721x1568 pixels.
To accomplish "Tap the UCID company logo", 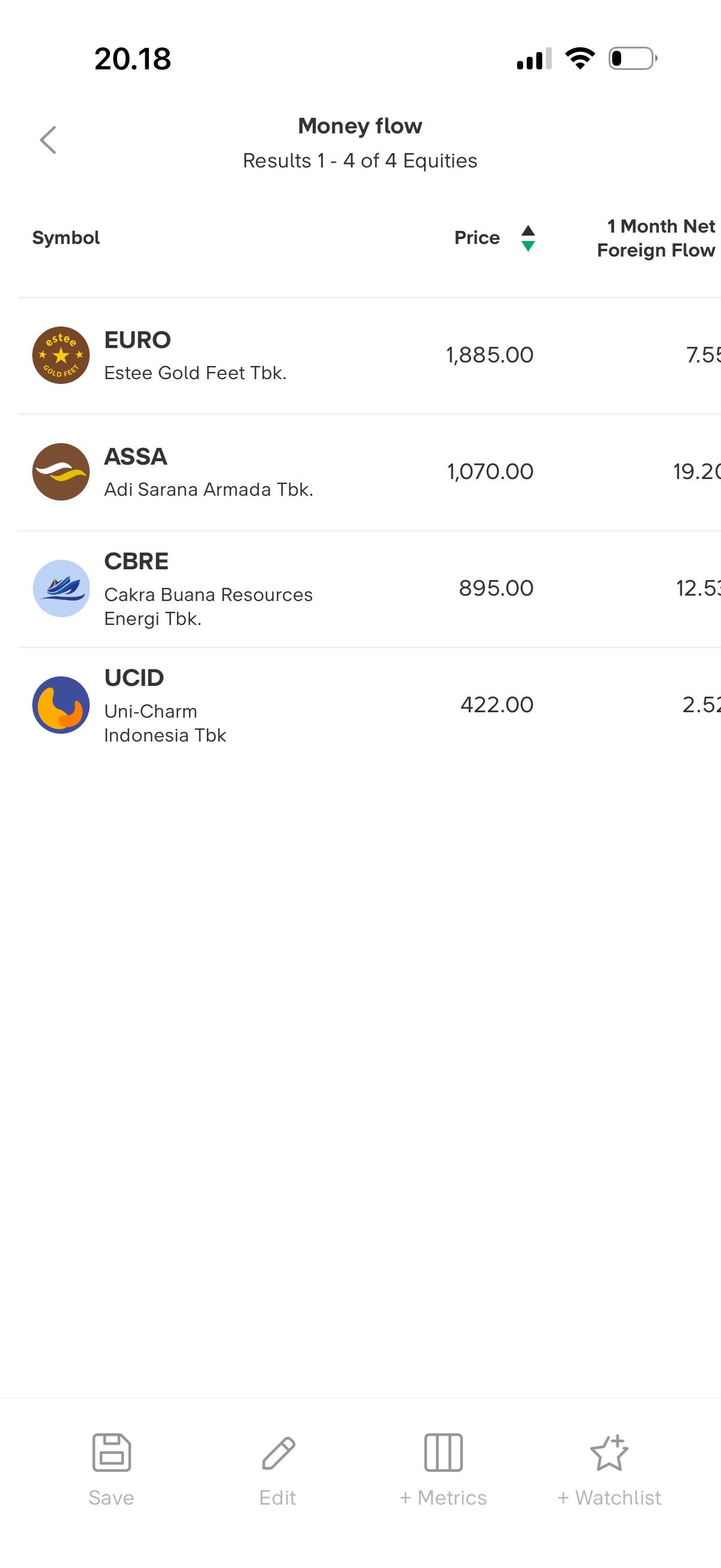I will click(x=61, y=705).
